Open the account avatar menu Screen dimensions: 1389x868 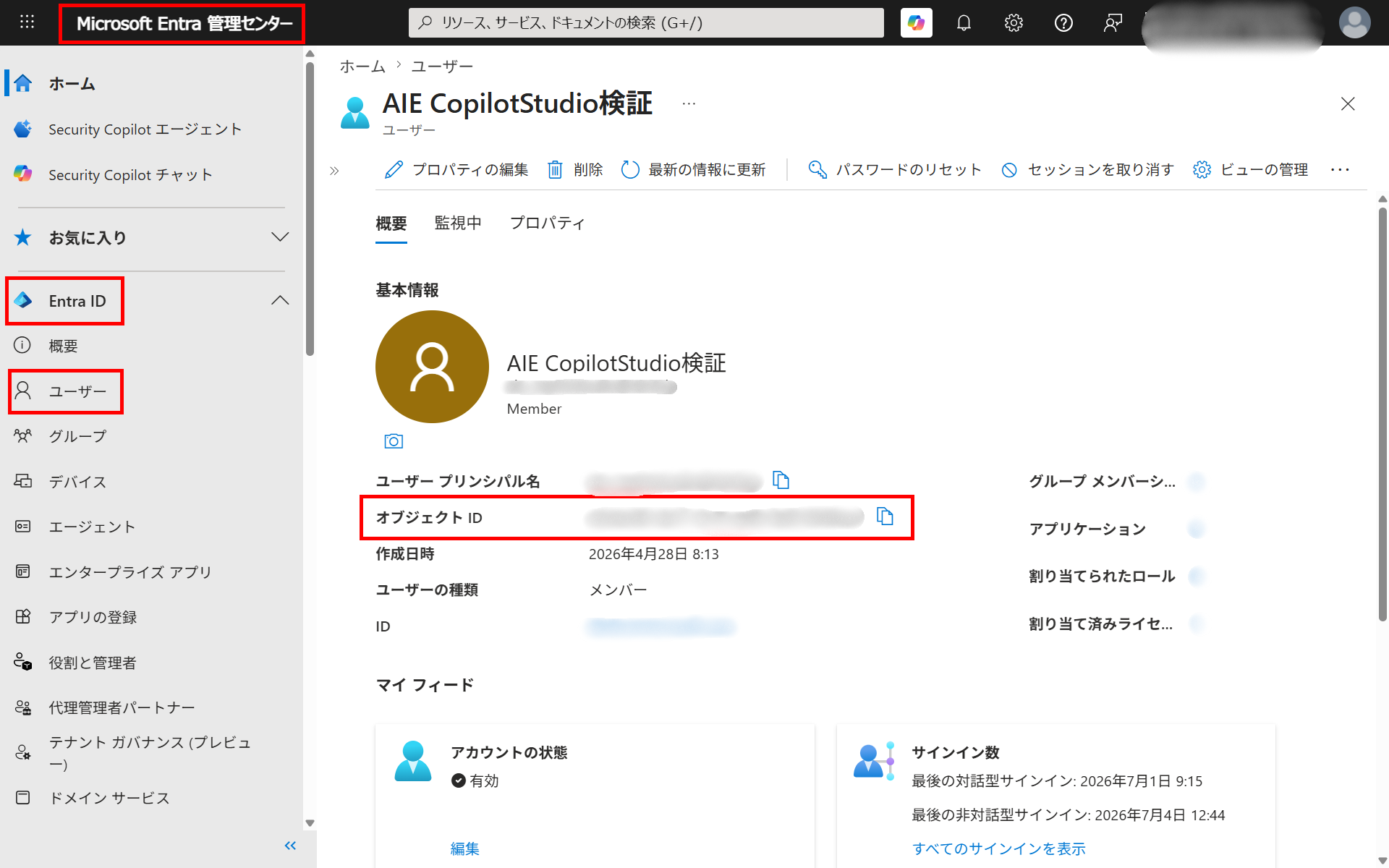[1354, 23]
